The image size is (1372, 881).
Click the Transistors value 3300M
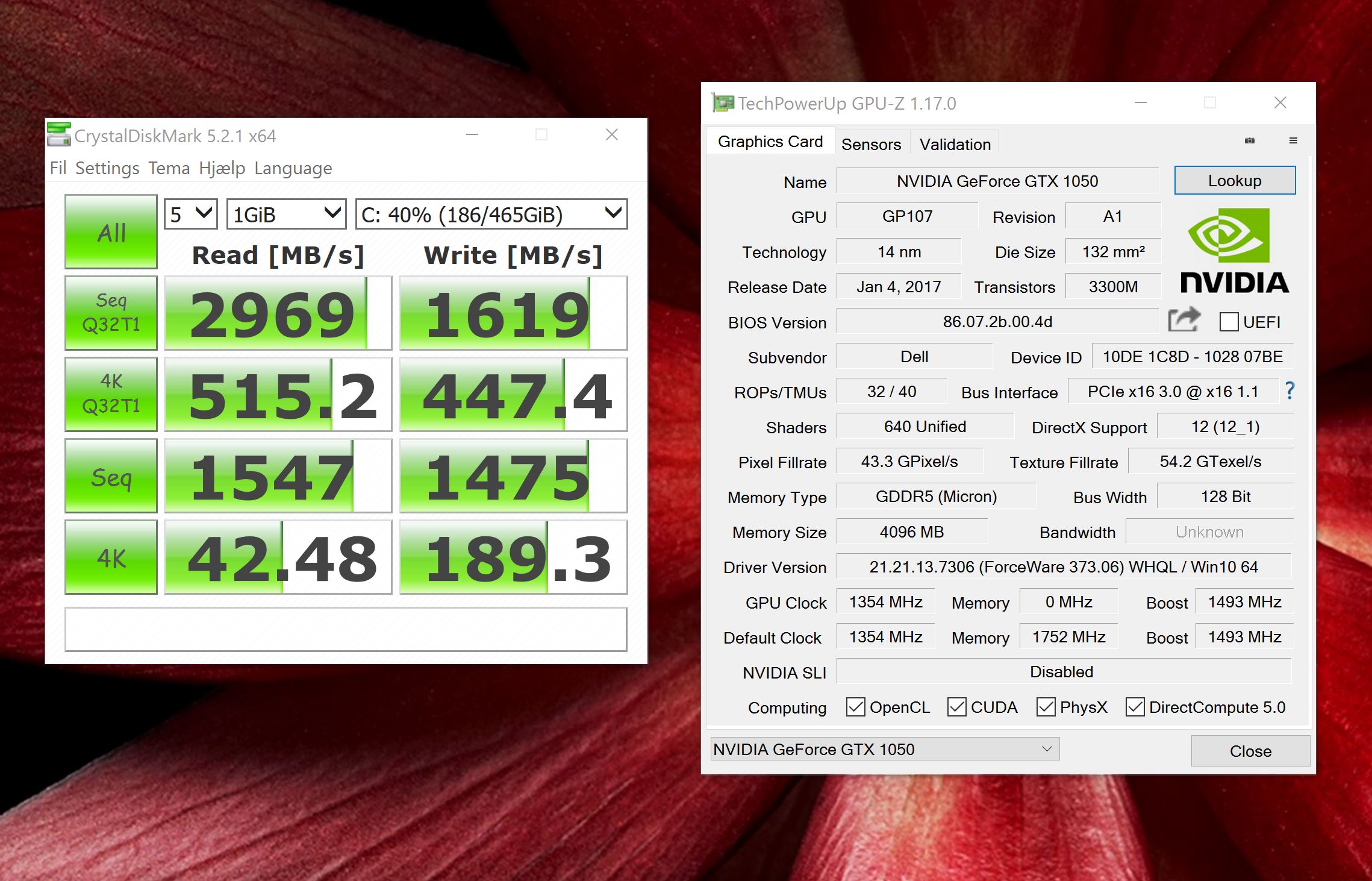[1113, 286]
